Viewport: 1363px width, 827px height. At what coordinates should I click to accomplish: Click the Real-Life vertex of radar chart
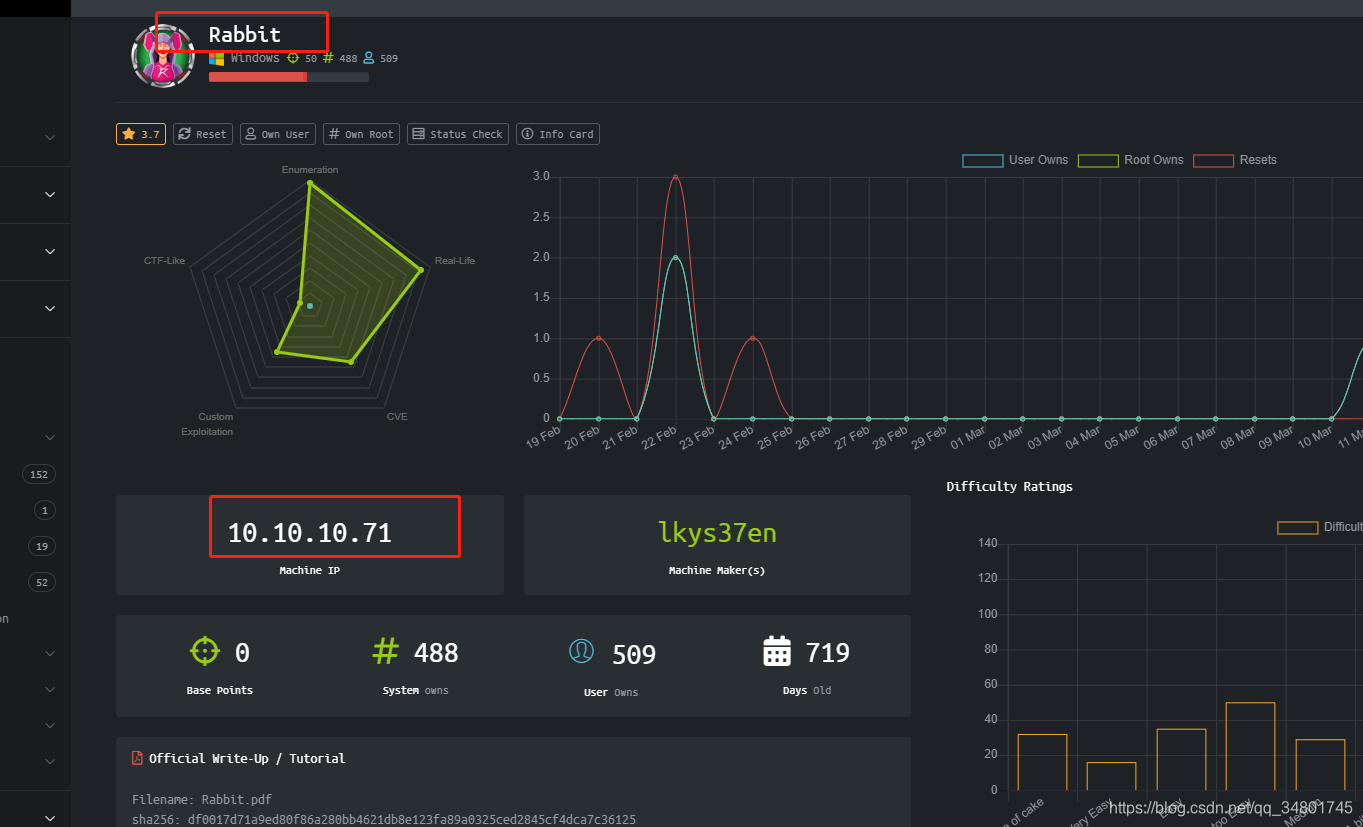[422, 270]
